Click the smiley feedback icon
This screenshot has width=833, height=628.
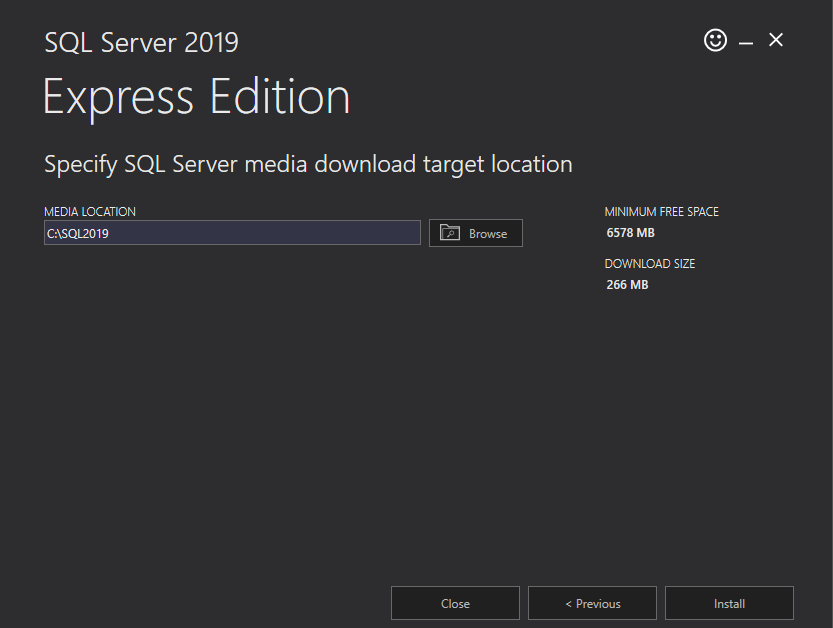click(715, 40)
